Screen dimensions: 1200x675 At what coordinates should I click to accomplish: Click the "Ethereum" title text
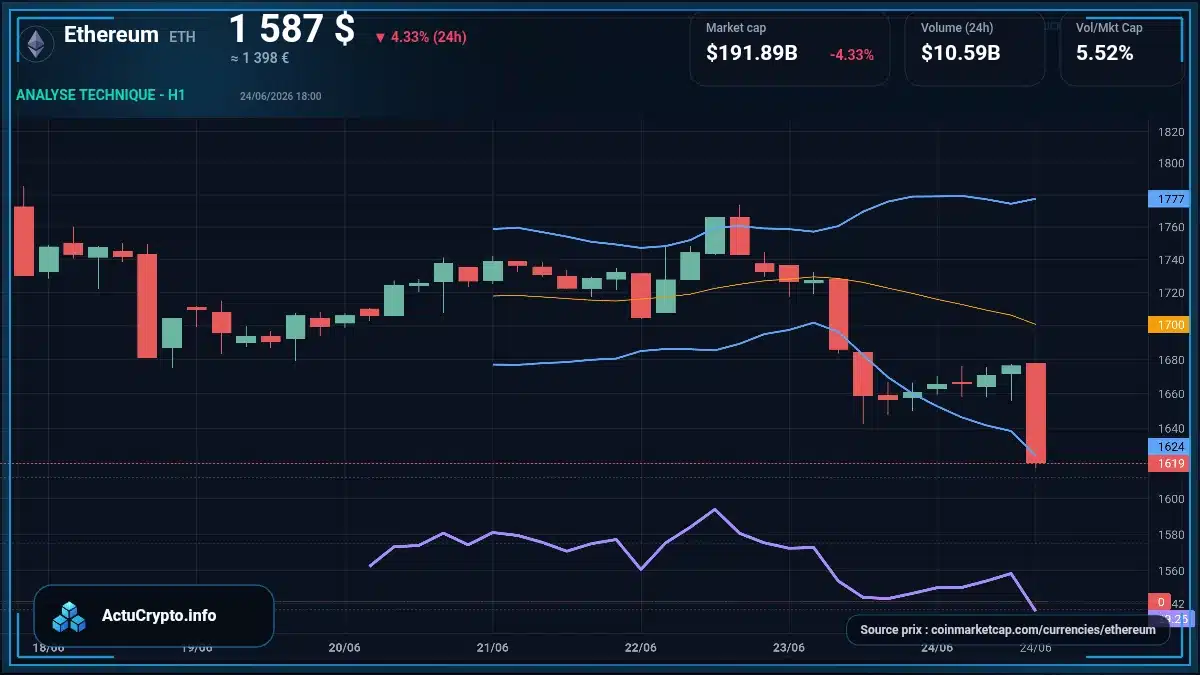pos(111,34)
